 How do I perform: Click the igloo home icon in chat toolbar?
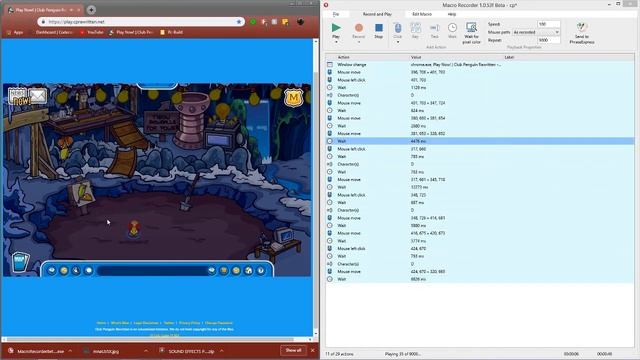[248, 270]
